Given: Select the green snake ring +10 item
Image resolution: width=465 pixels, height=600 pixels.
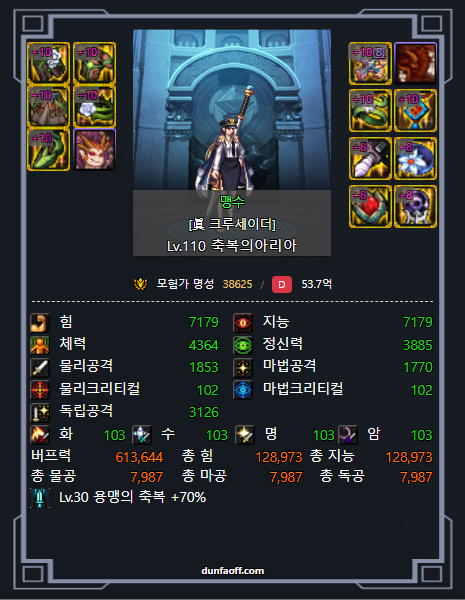Looking at the screenshot, I should (370, 111).
